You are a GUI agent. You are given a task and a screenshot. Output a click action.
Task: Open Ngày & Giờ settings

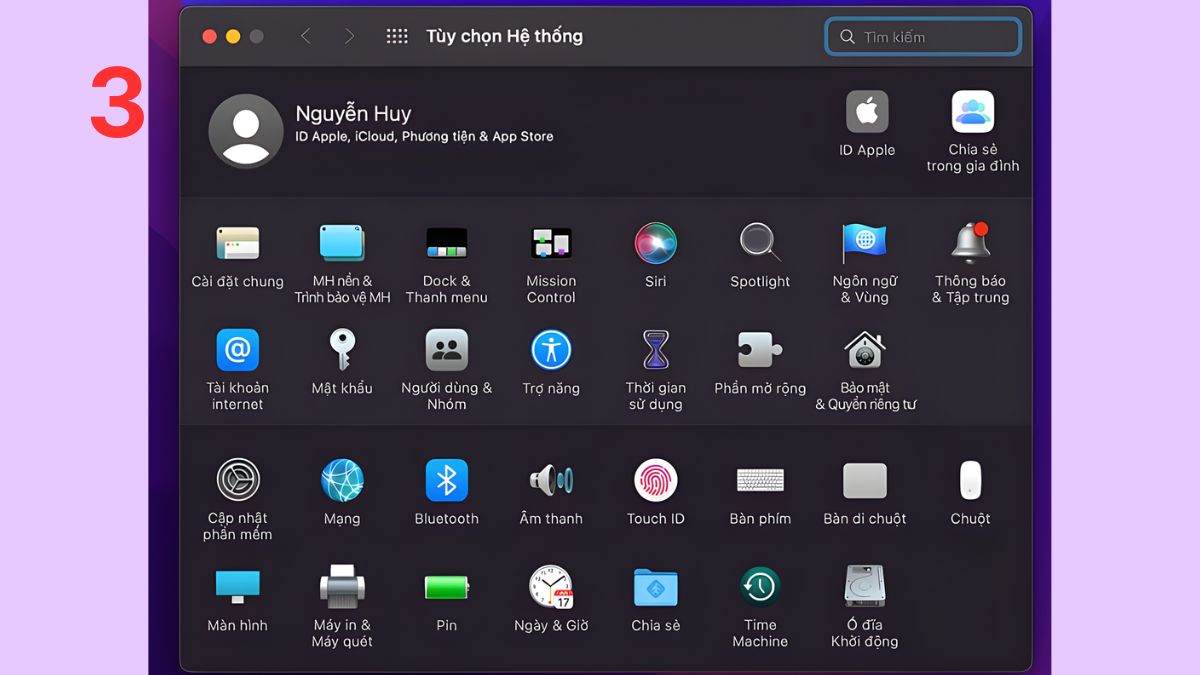tap(551, 587)
